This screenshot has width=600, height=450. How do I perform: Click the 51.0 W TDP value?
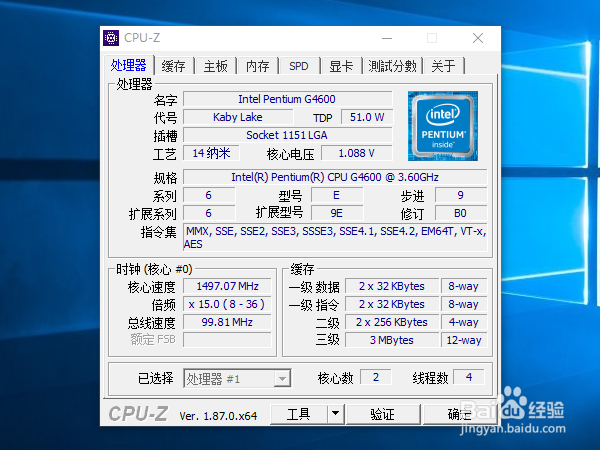click(x=367, y=117)
